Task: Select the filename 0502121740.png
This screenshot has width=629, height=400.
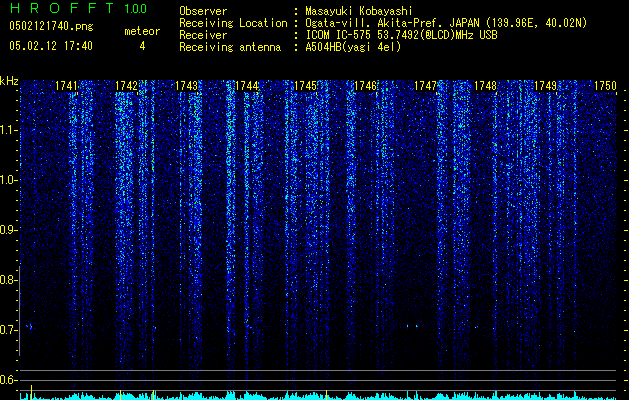Action: 51,26
